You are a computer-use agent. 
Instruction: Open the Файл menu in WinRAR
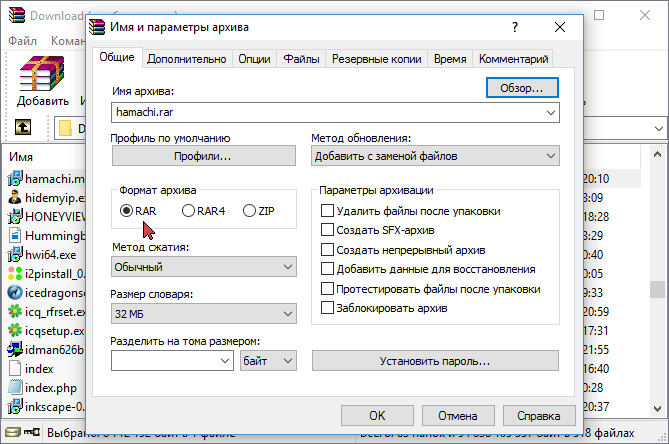click(x=22, y=41)
